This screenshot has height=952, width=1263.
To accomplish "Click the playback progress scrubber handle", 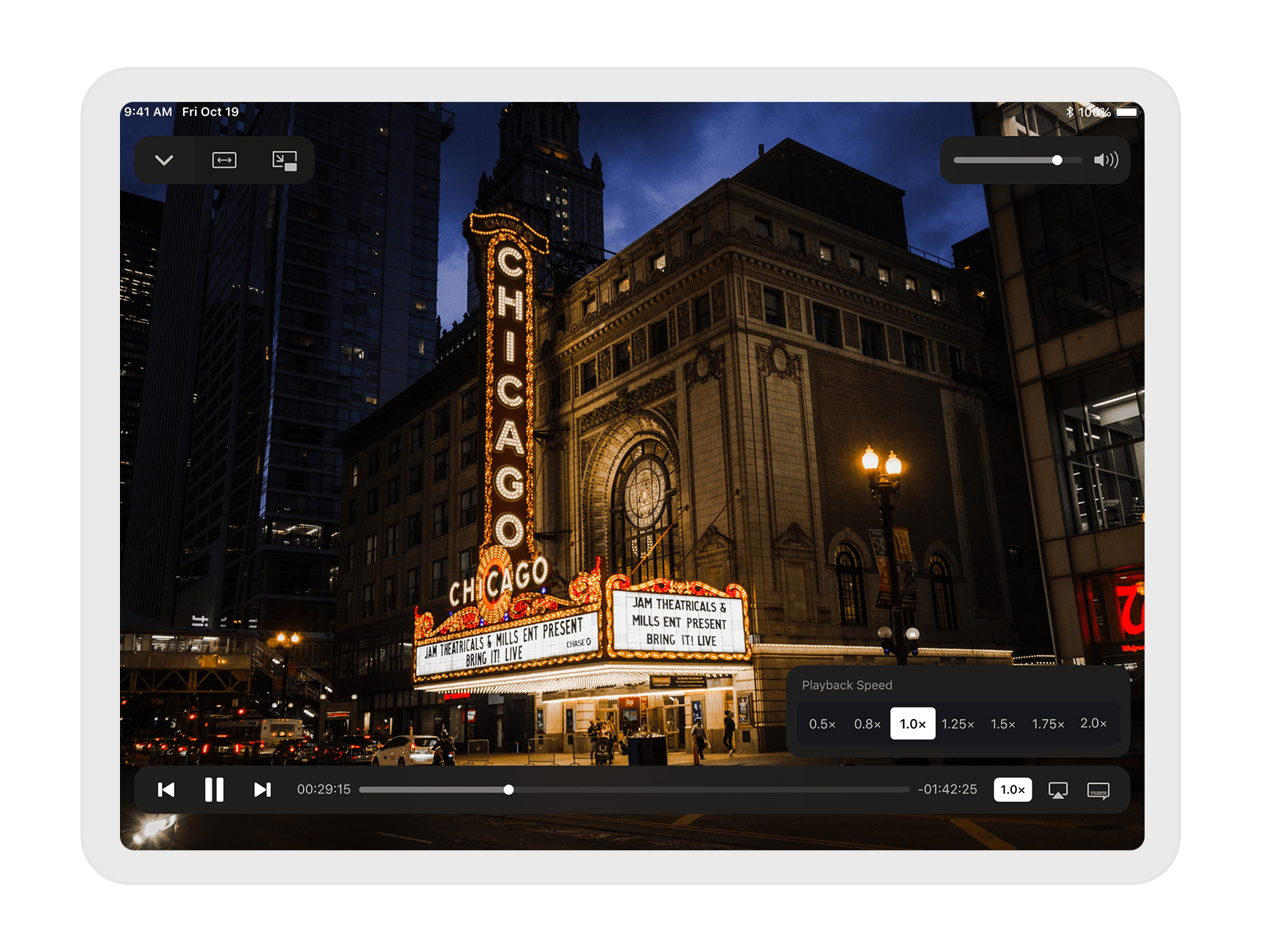I will click(x=508, y=789).
